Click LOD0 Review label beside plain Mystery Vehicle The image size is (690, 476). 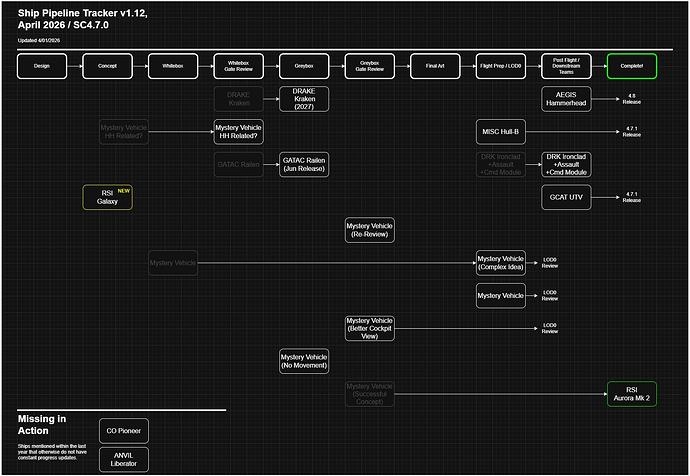tap(550, 296)
